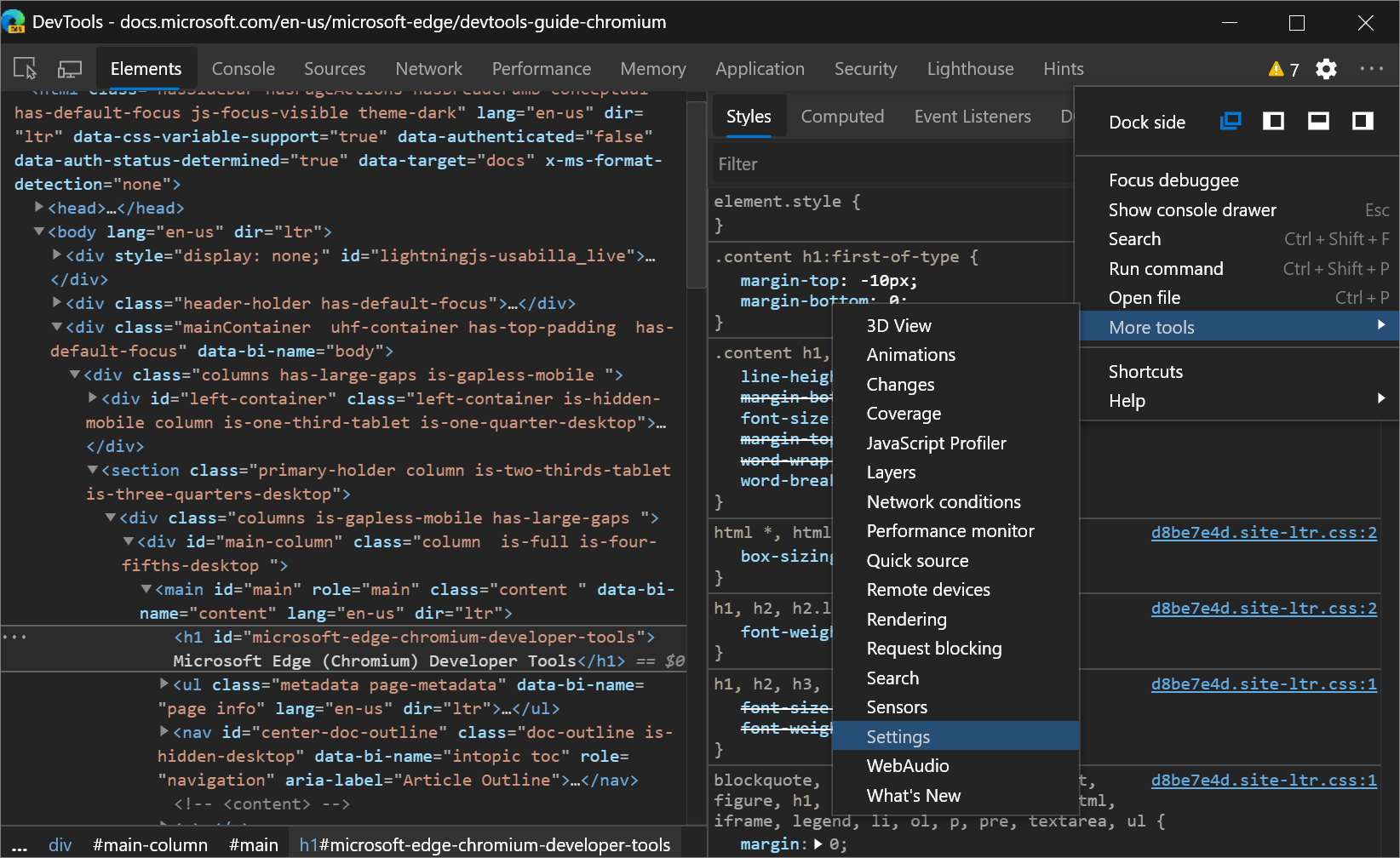Expand the Help submenu arrow
The width and height of the screenshot is (1400, 858).
pyautogui.click(x=1381, y=398)
